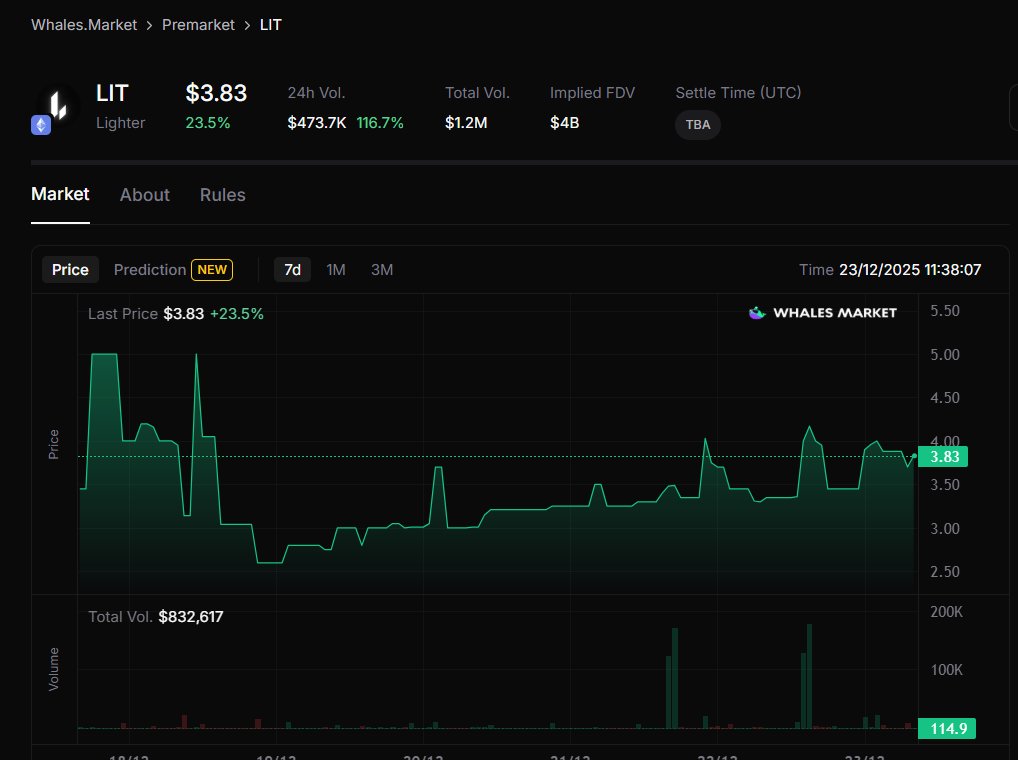The image size is (1018, 760).
Task: Click the 116.7% volume change
Action: click(380, 123)
